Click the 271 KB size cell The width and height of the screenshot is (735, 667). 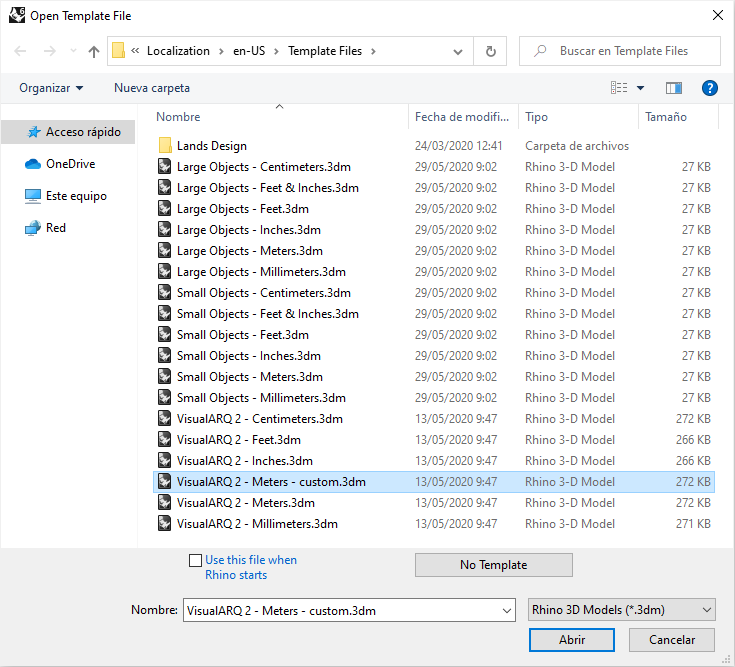point(693,524)
